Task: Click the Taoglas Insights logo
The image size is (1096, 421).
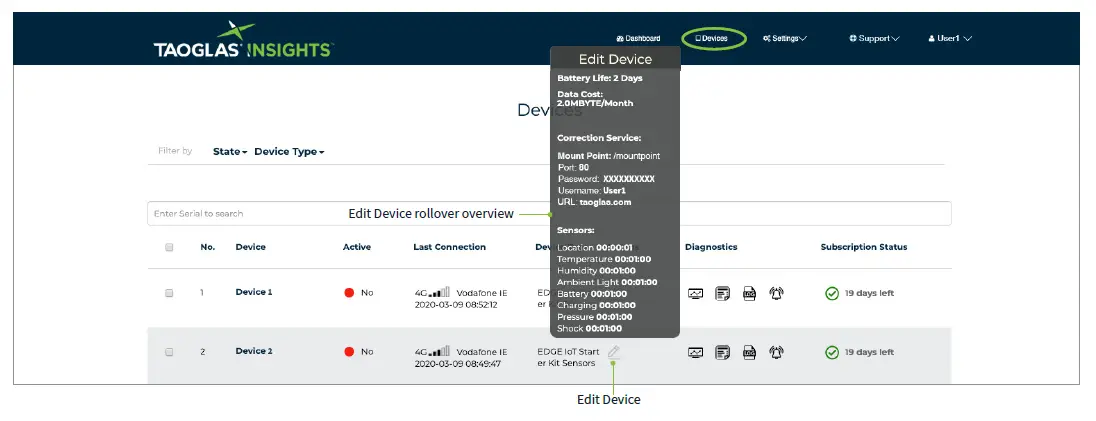Action: click(x=243, y=40)
